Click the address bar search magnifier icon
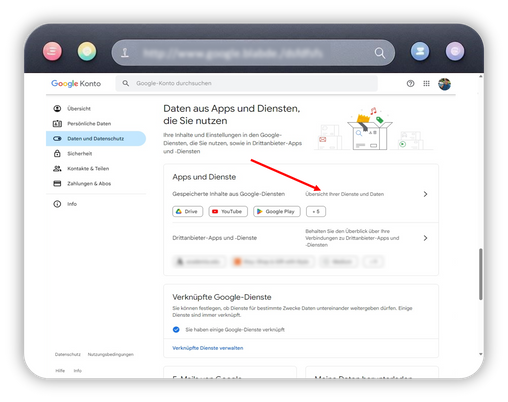This screenshot has height=402, width=508. 380,53
